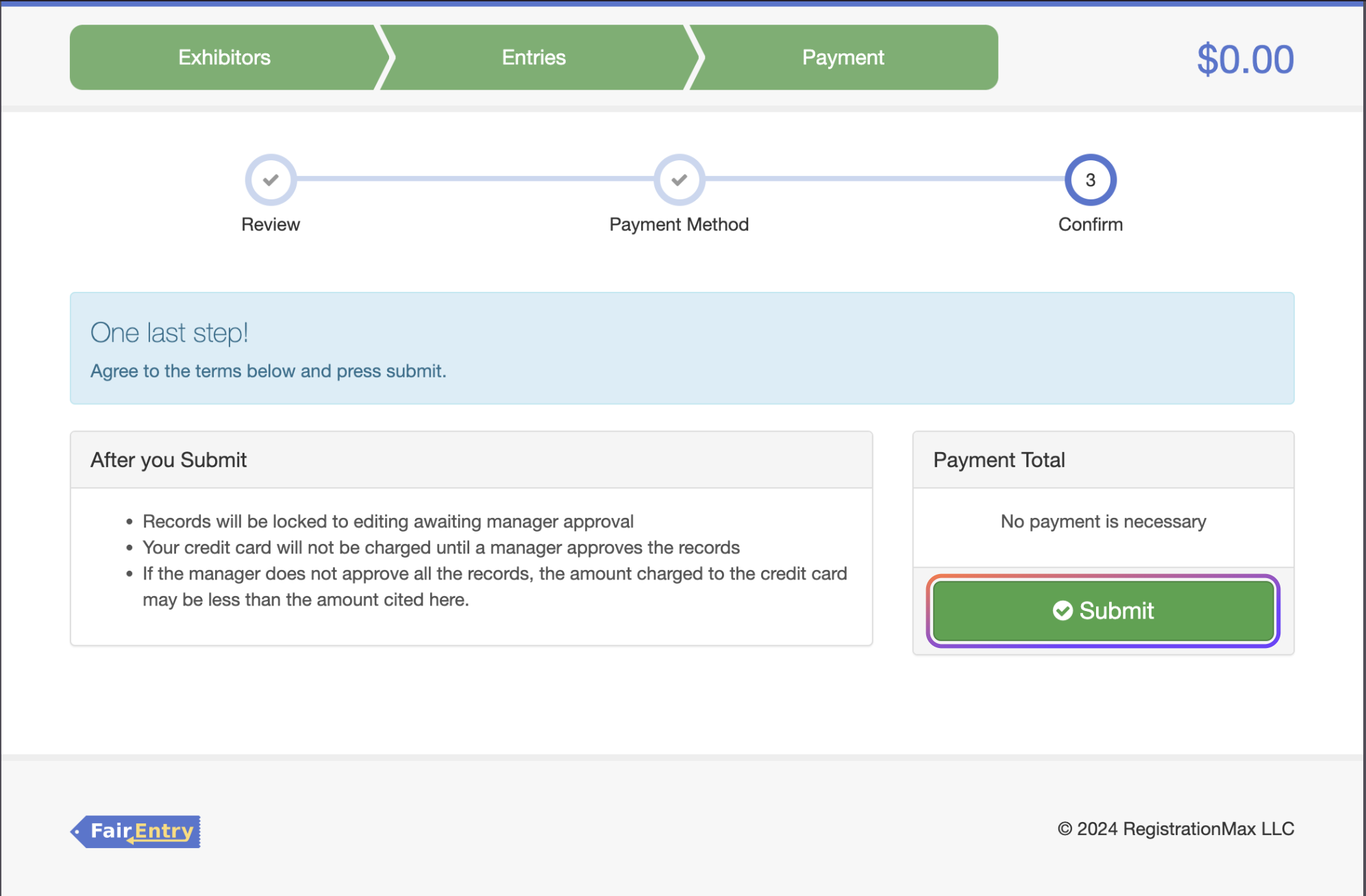Viewport: 1366px width, 896px height.
Task: Click the $0.00 total amount
Action: (1245, 60)
